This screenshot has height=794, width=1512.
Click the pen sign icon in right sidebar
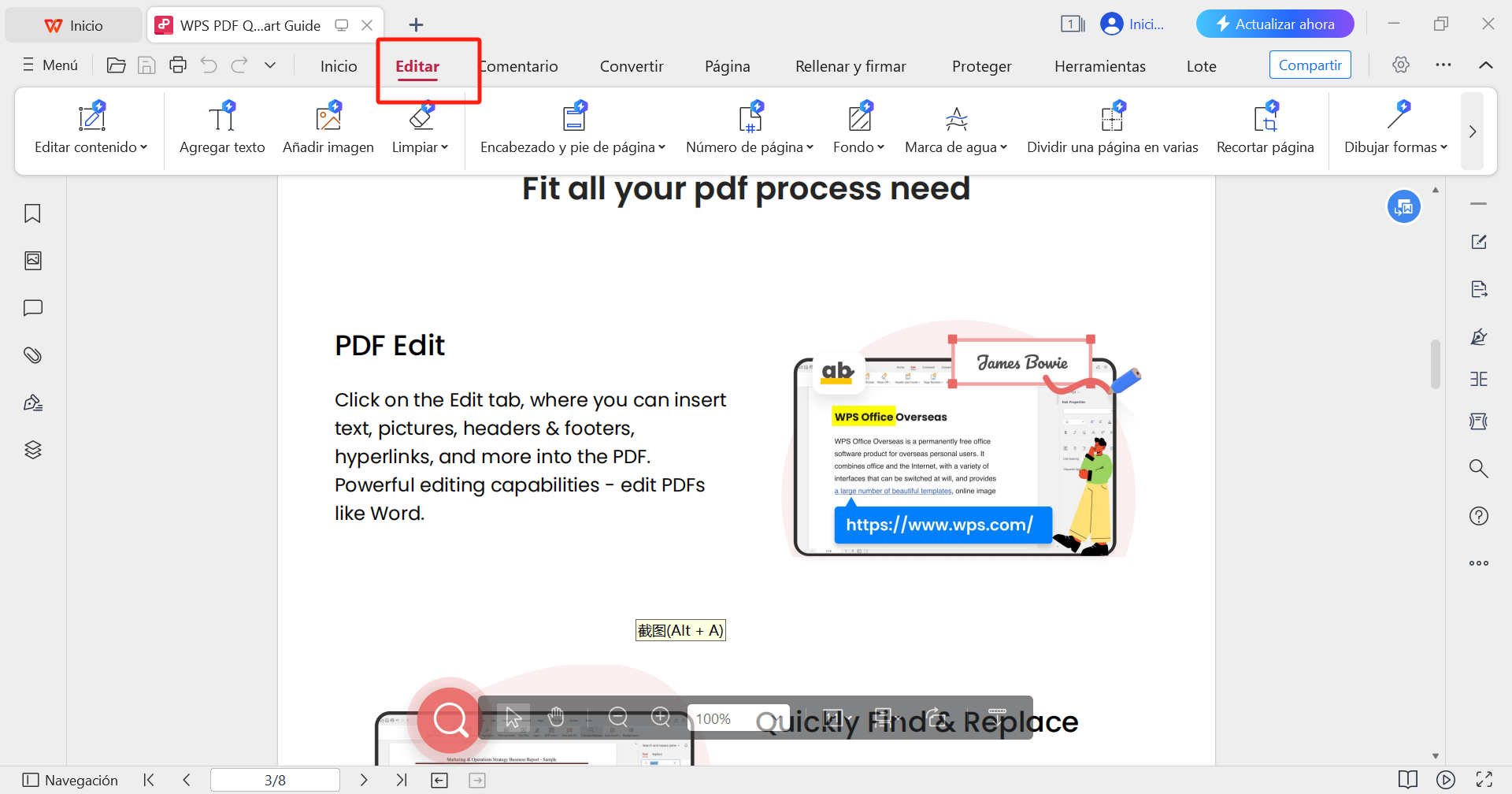point(1479,337)
